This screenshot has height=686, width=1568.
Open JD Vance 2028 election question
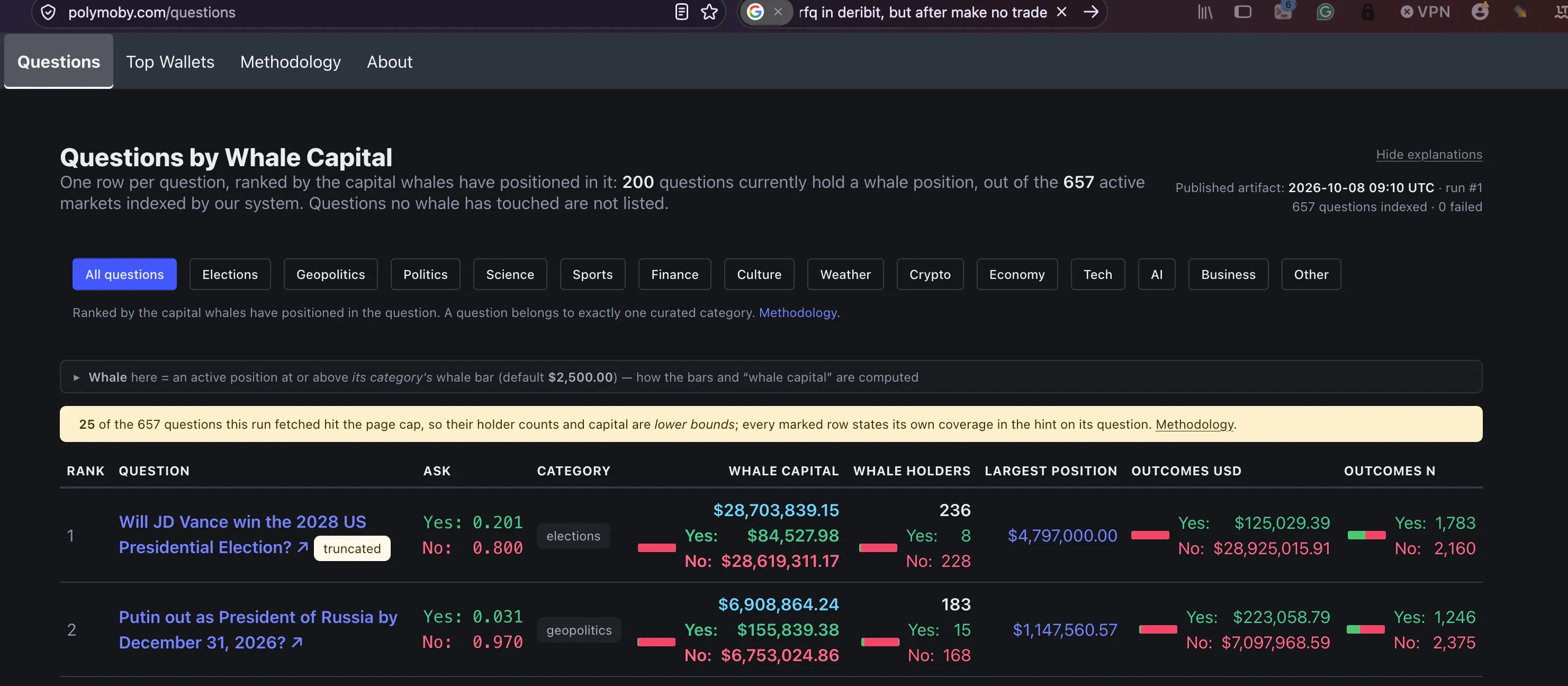[x=242, y=535]
